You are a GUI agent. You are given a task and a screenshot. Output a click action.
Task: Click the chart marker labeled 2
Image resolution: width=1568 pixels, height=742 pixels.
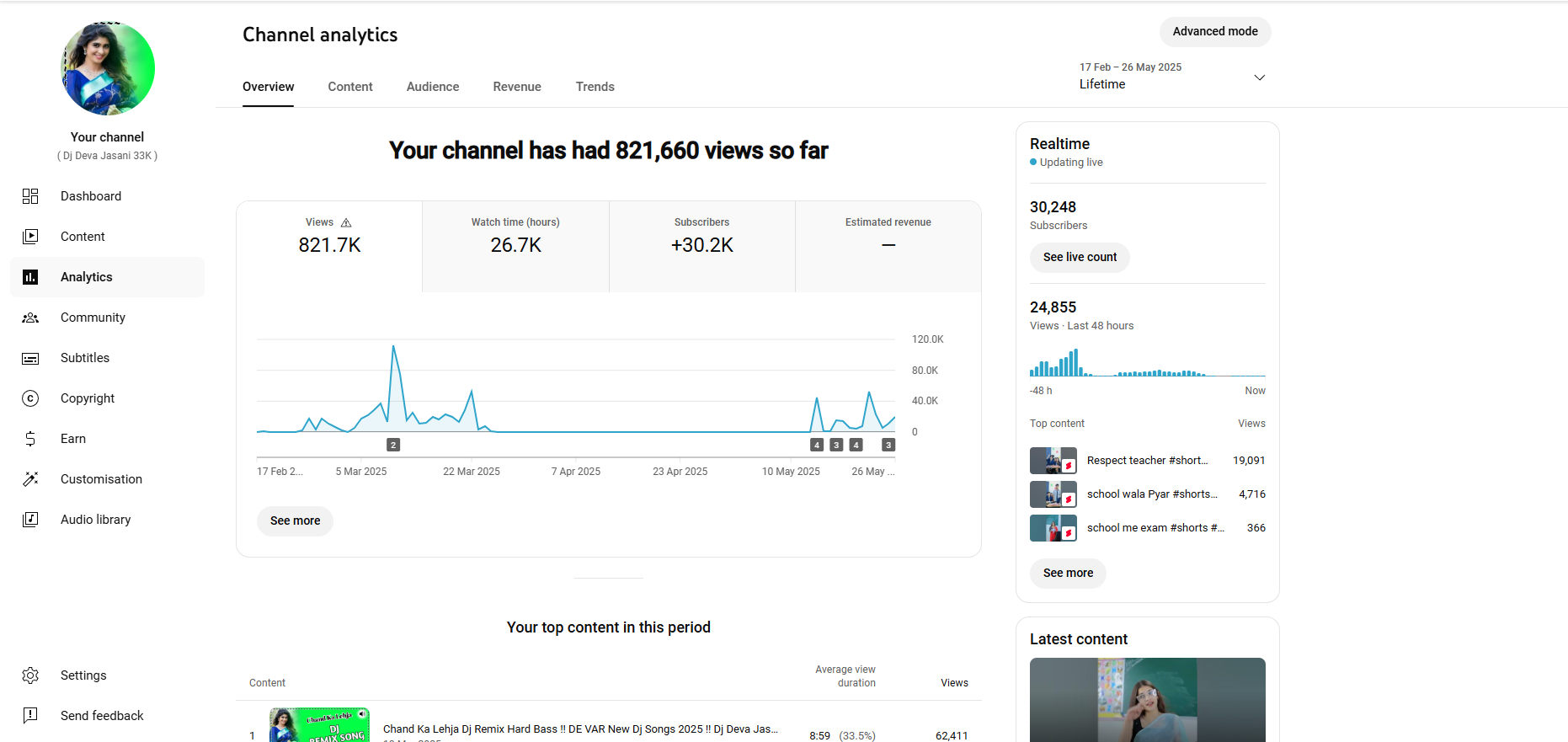393,445
